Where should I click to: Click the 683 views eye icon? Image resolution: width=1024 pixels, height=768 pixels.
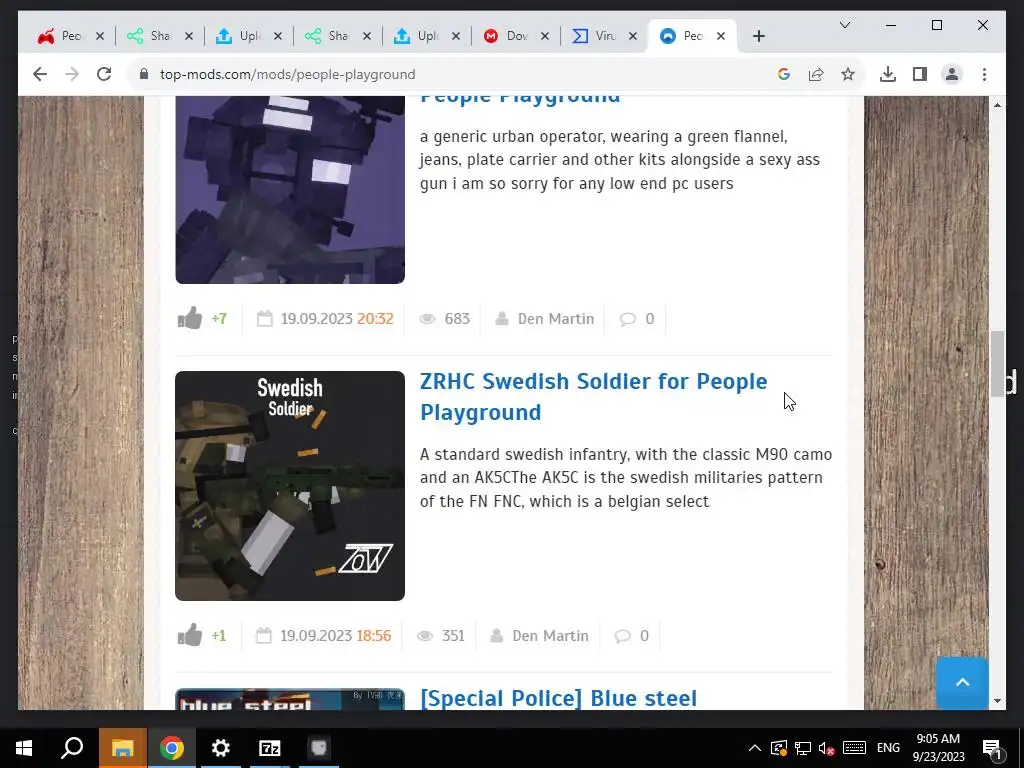(x=427, y=319)
